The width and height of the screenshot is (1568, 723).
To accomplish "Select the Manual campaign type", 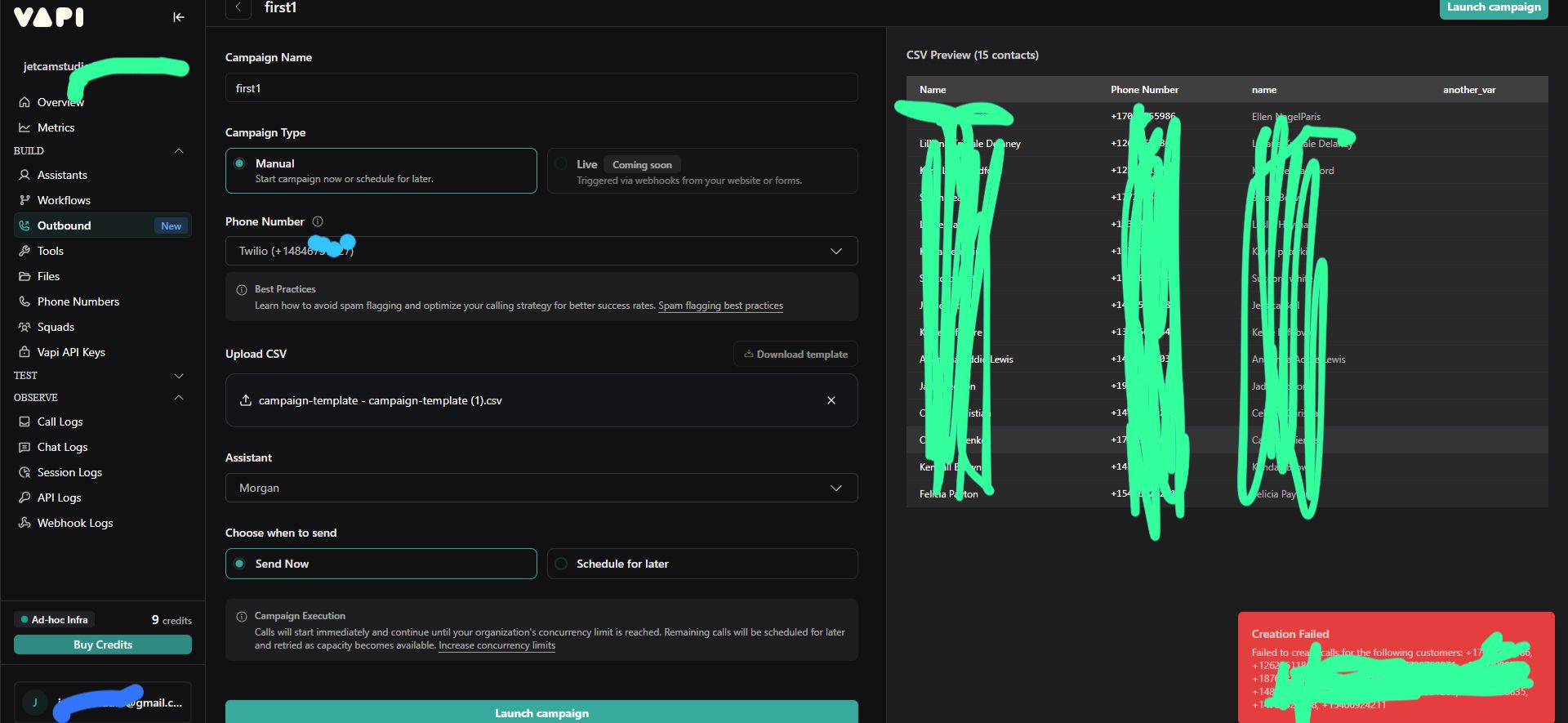I will 381,171.
